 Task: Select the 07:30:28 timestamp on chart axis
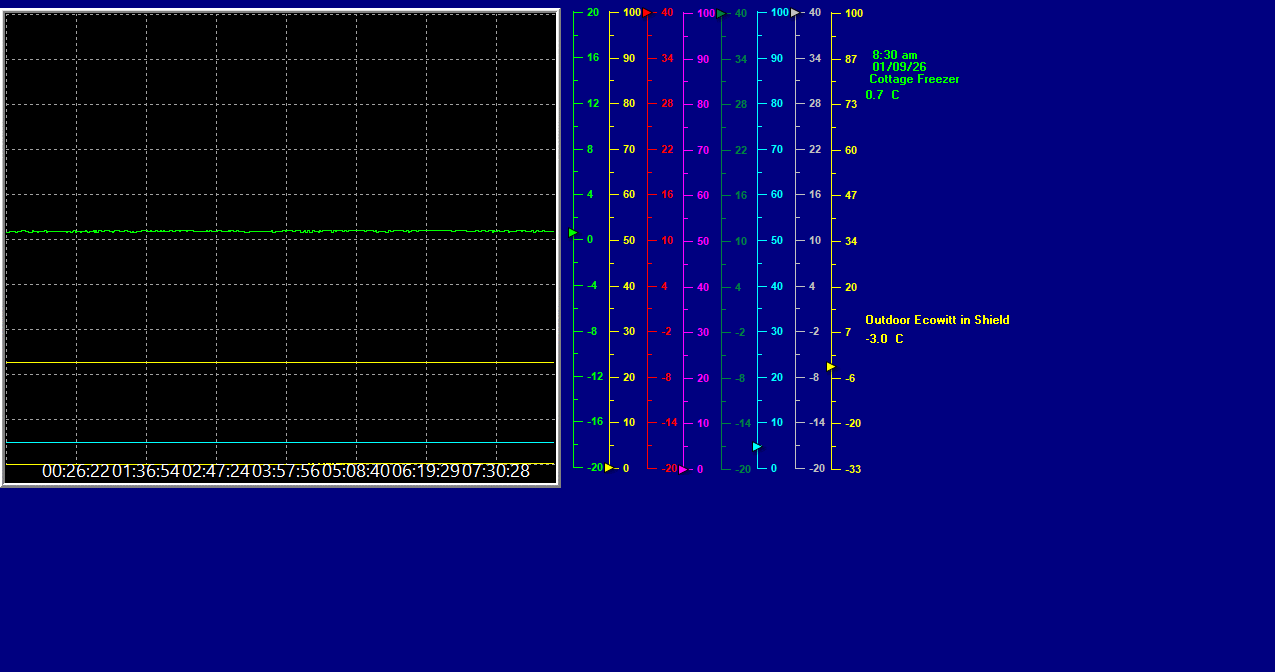496,471
